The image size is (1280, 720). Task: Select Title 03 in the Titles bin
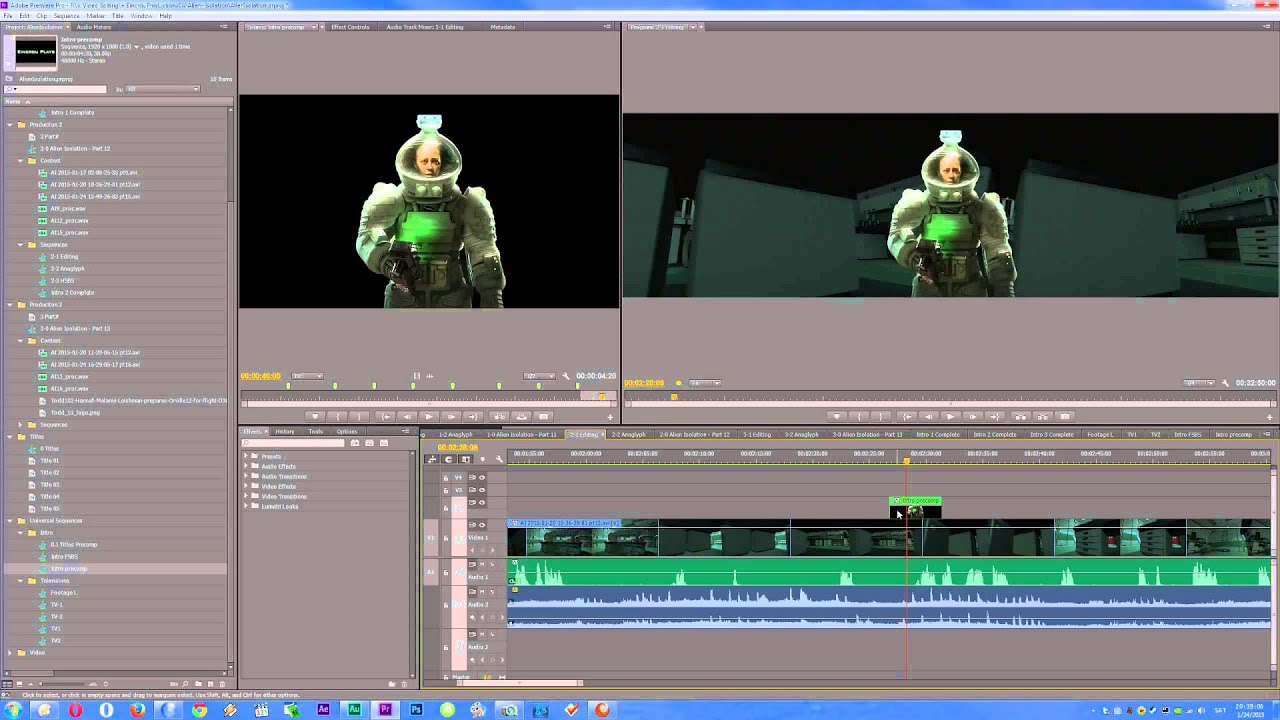[48, 485]
